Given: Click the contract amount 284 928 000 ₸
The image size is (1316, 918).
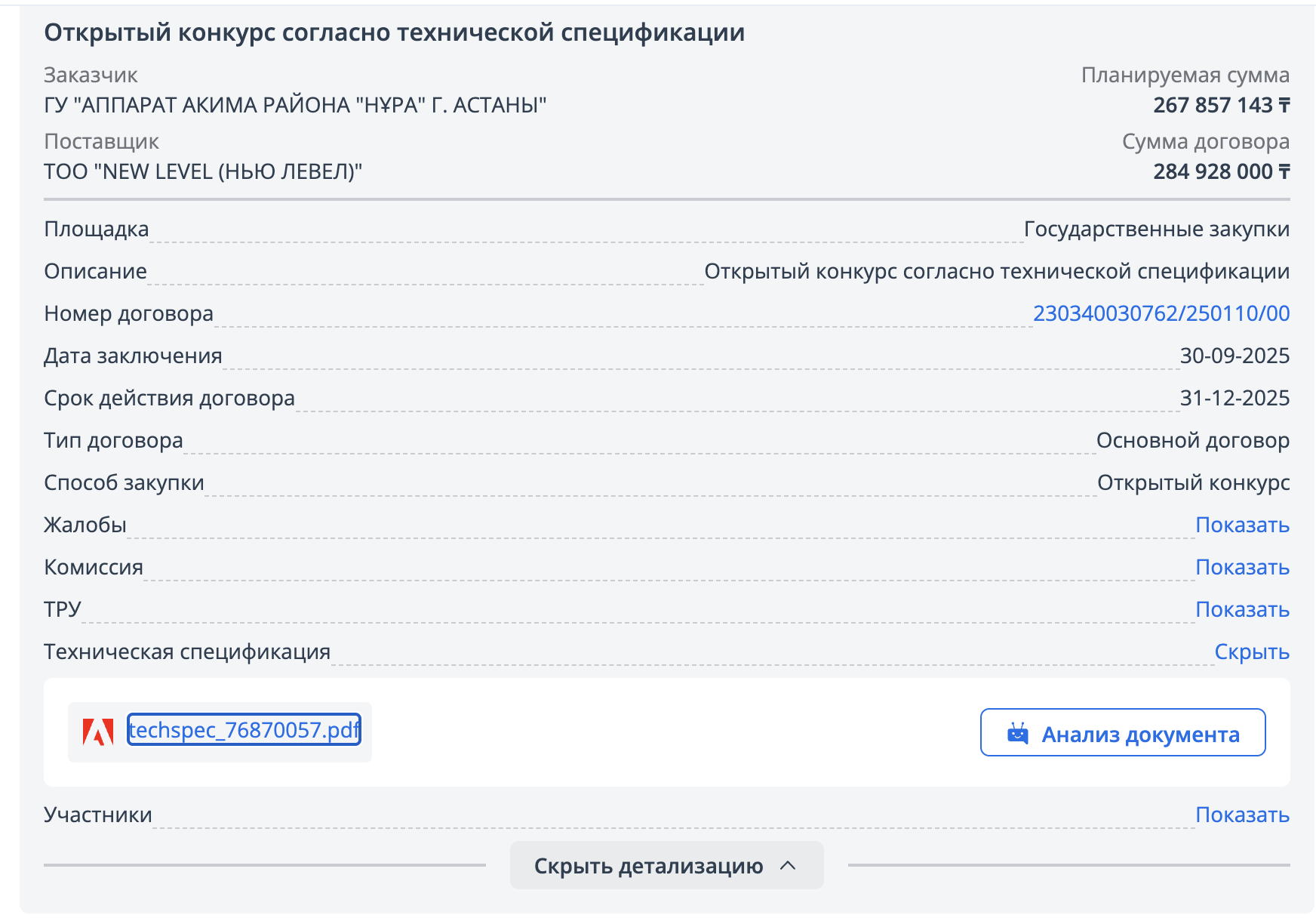Looking at the screenshot, I should [x=1221, y=171].
